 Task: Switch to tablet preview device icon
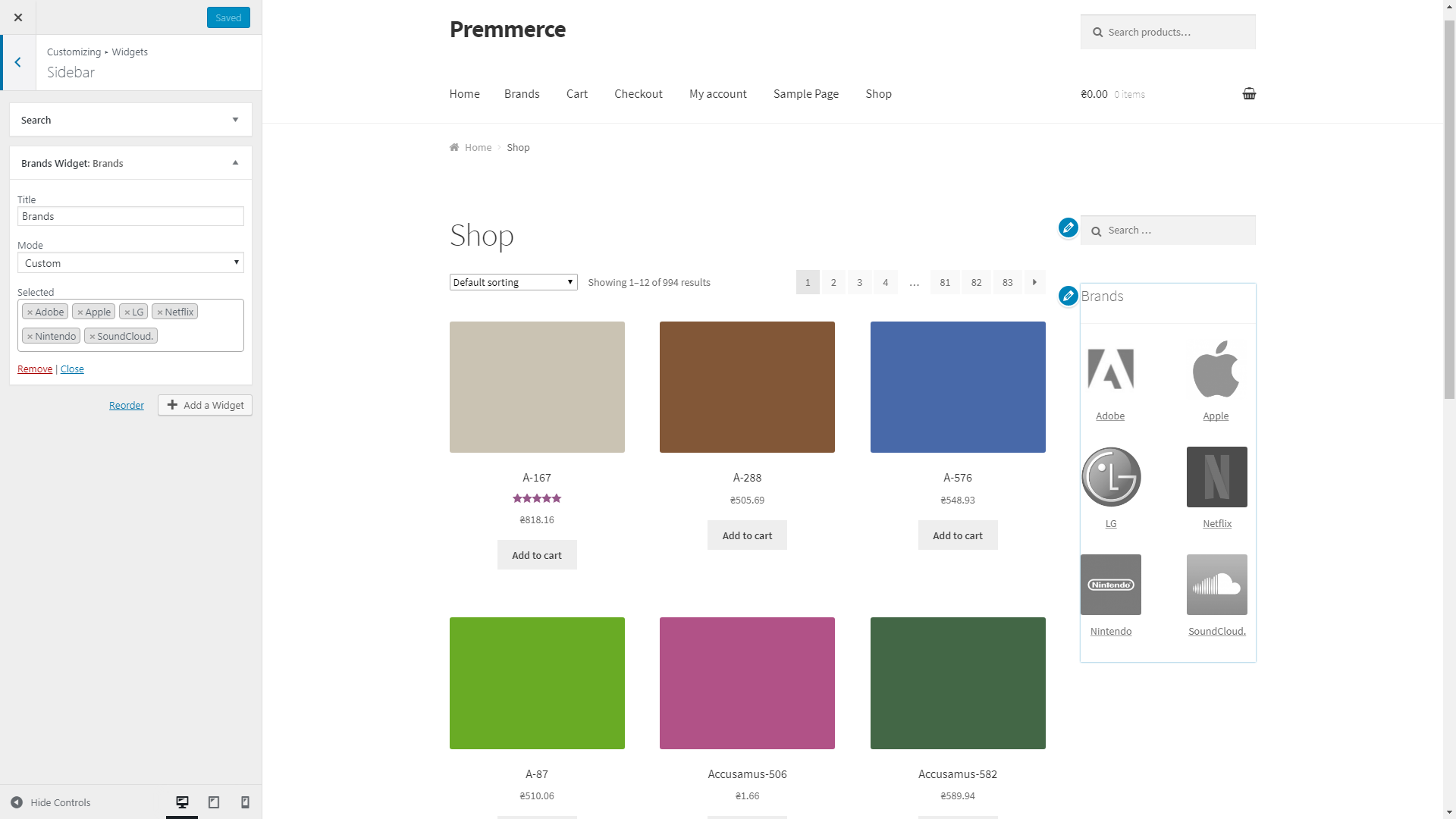coord(214,802)
